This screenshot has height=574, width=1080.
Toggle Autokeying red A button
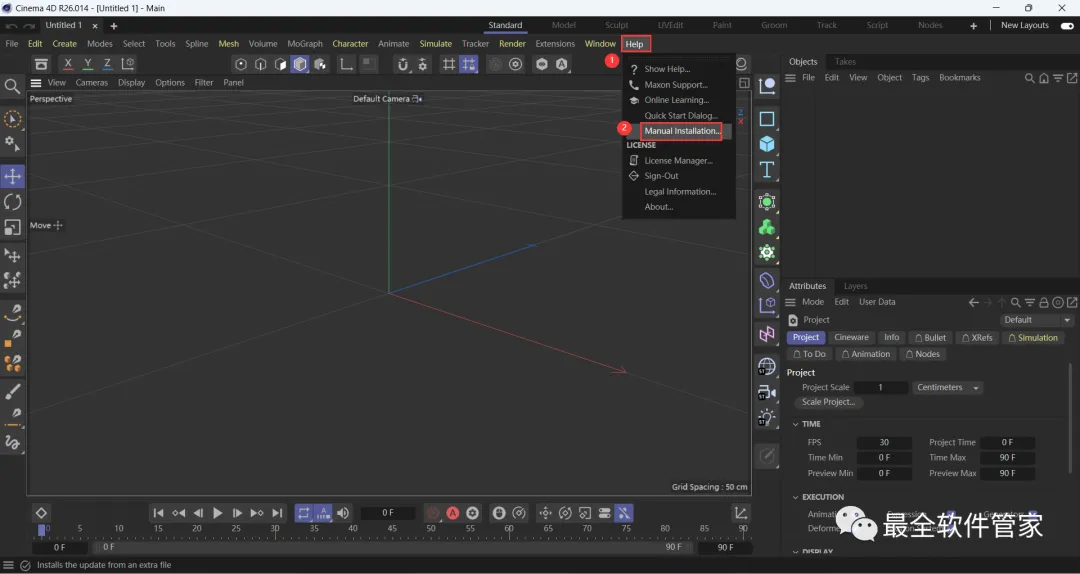pyautogui.click(x=453, y=513)
